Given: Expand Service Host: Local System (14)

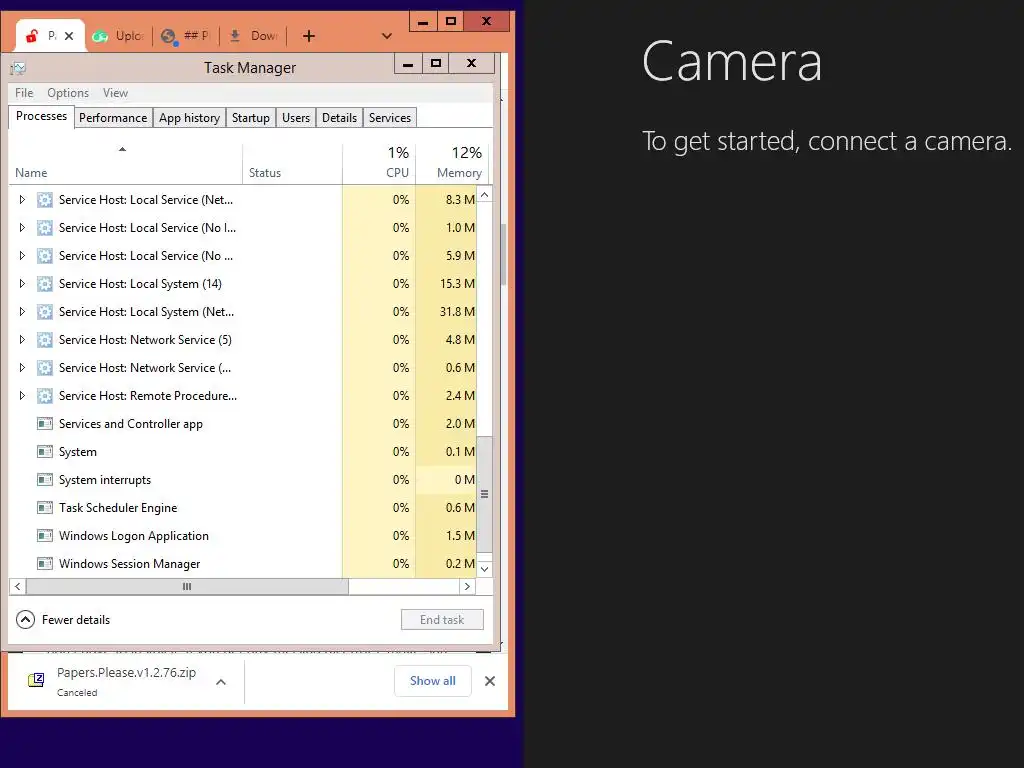Looking at the screenshot, I should (x=22, y=283).
